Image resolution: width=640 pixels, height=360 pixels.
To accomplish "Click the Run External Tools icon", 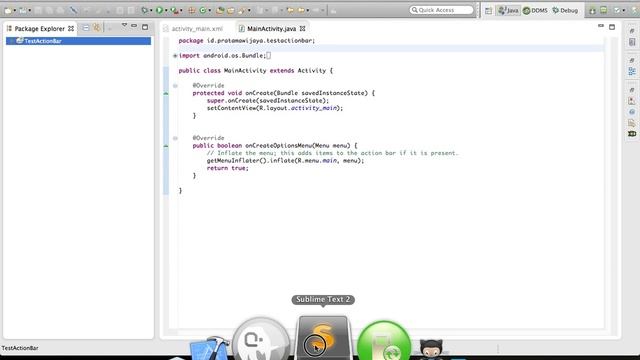I will pyautogui.click(x=175, y=10).
